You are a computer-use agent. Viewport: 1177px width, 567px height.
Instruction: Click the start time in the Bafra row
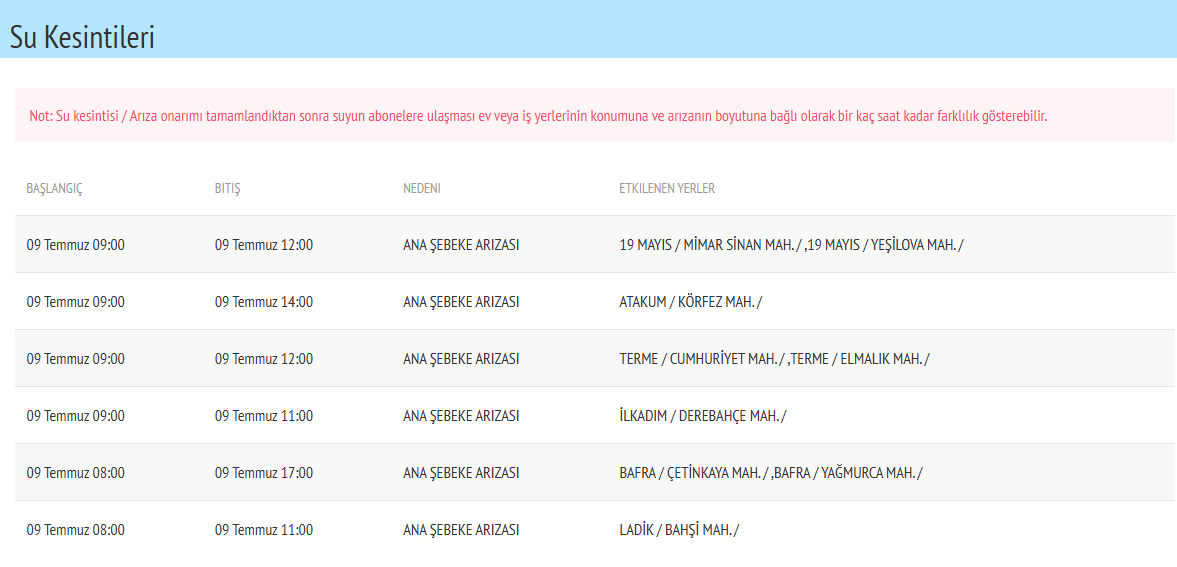click(75, 473)
